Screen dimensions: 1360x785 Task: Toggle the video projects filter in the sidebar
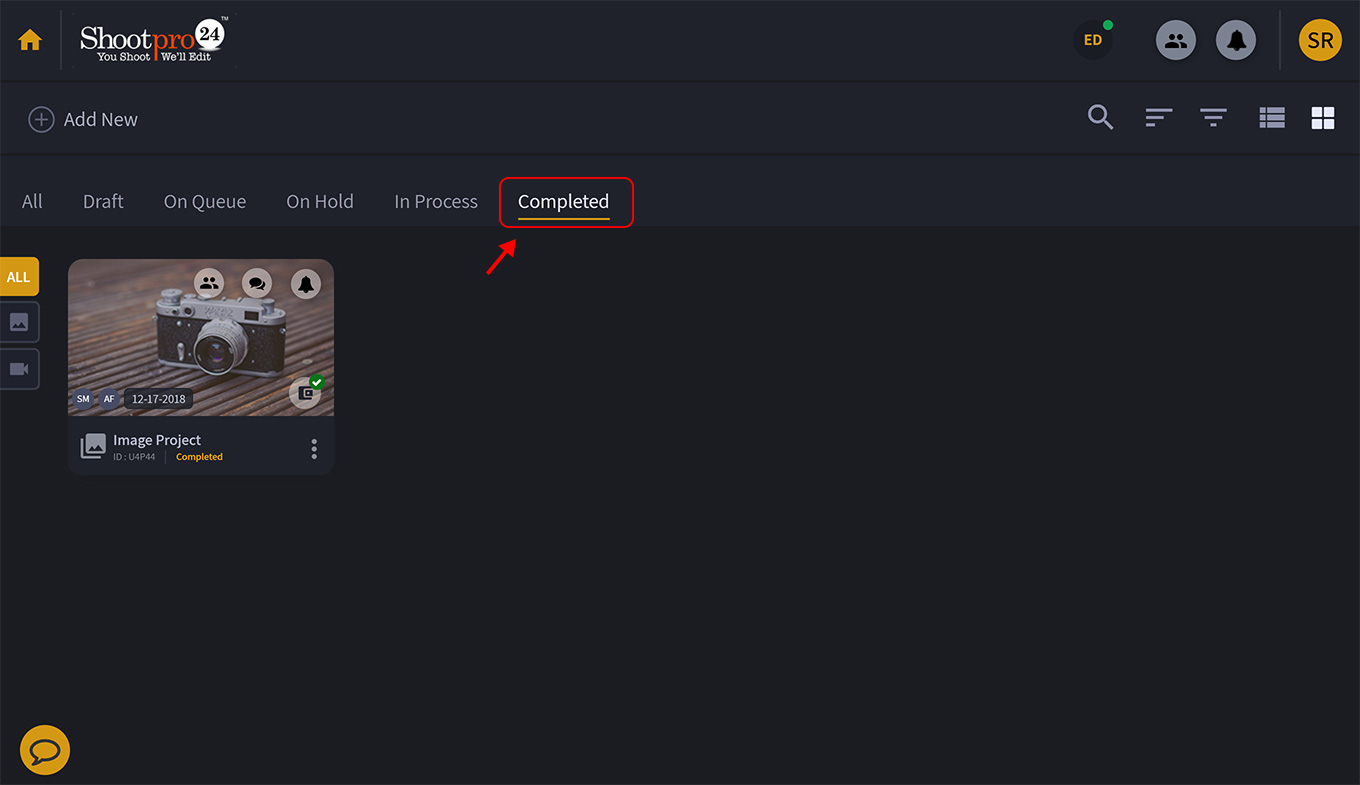(17, 368)
